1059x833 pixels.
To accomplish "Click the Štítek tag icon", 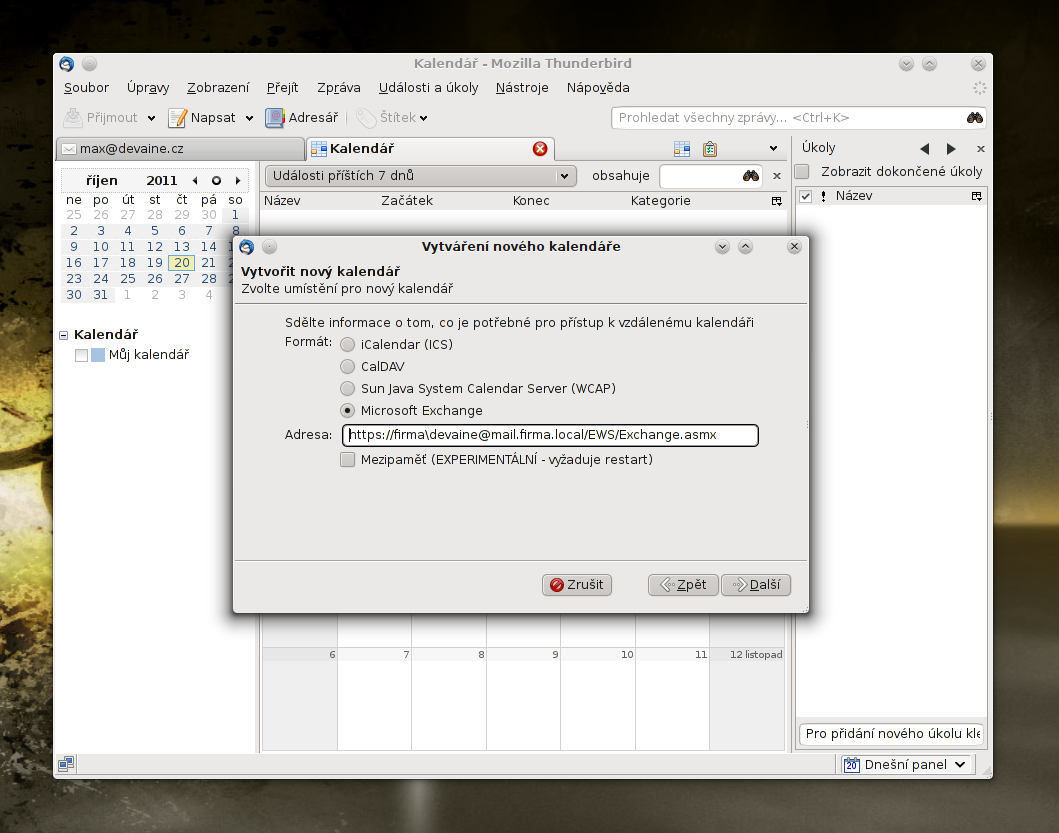I will click(365, 118).
